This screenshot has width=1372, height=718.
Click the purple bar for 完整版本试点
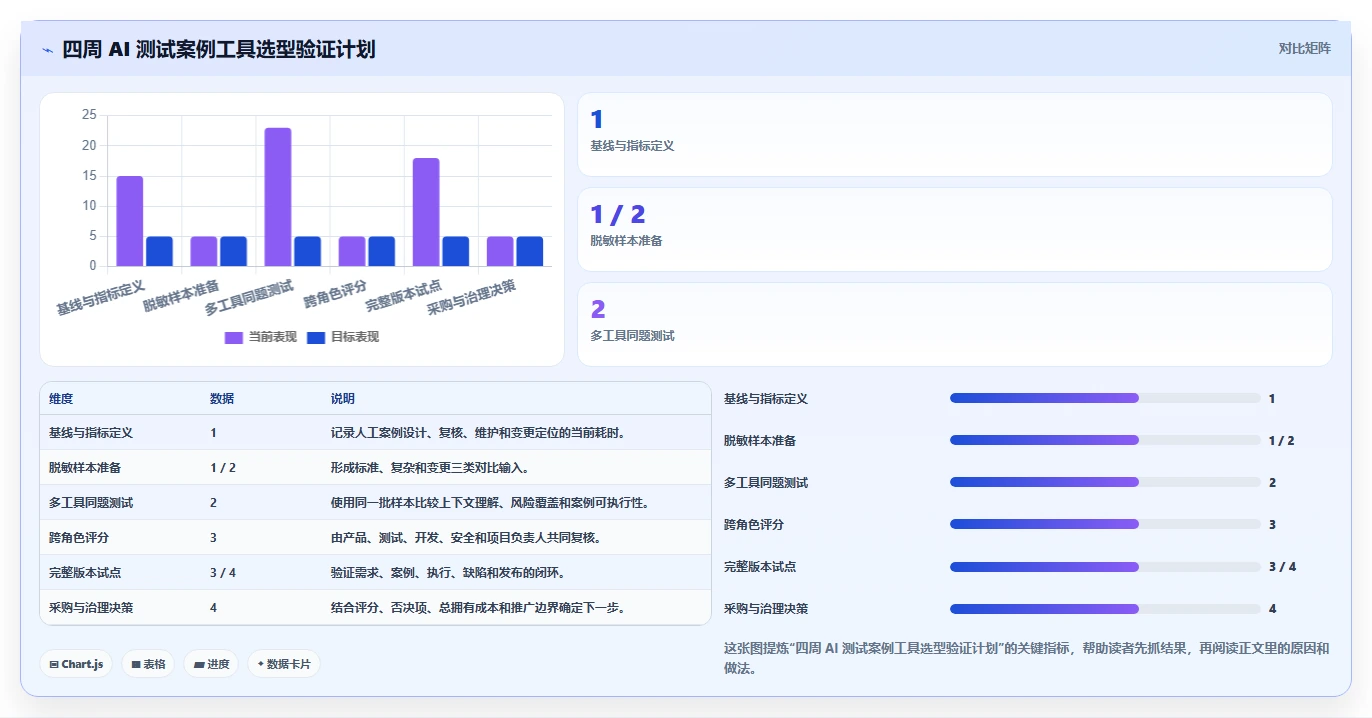[426, 212]
